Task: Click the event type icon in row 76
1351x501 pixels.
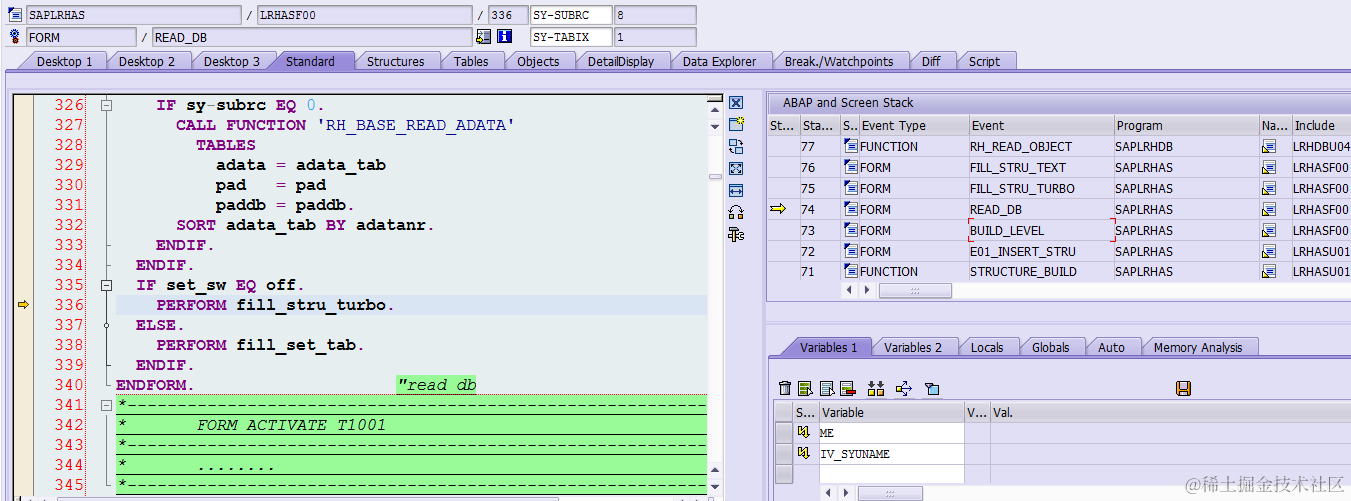Action: [x=851, y=168]
